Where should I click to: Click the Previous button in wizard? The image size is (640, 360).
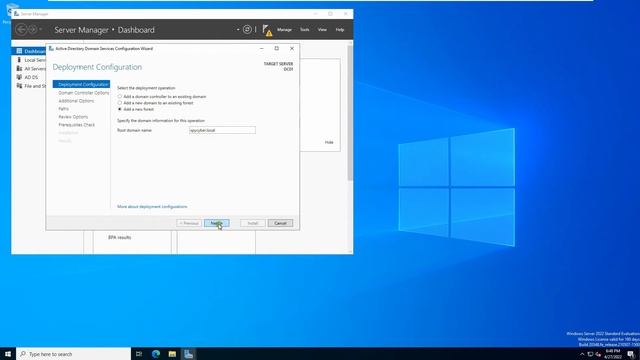tap(189, 223)
